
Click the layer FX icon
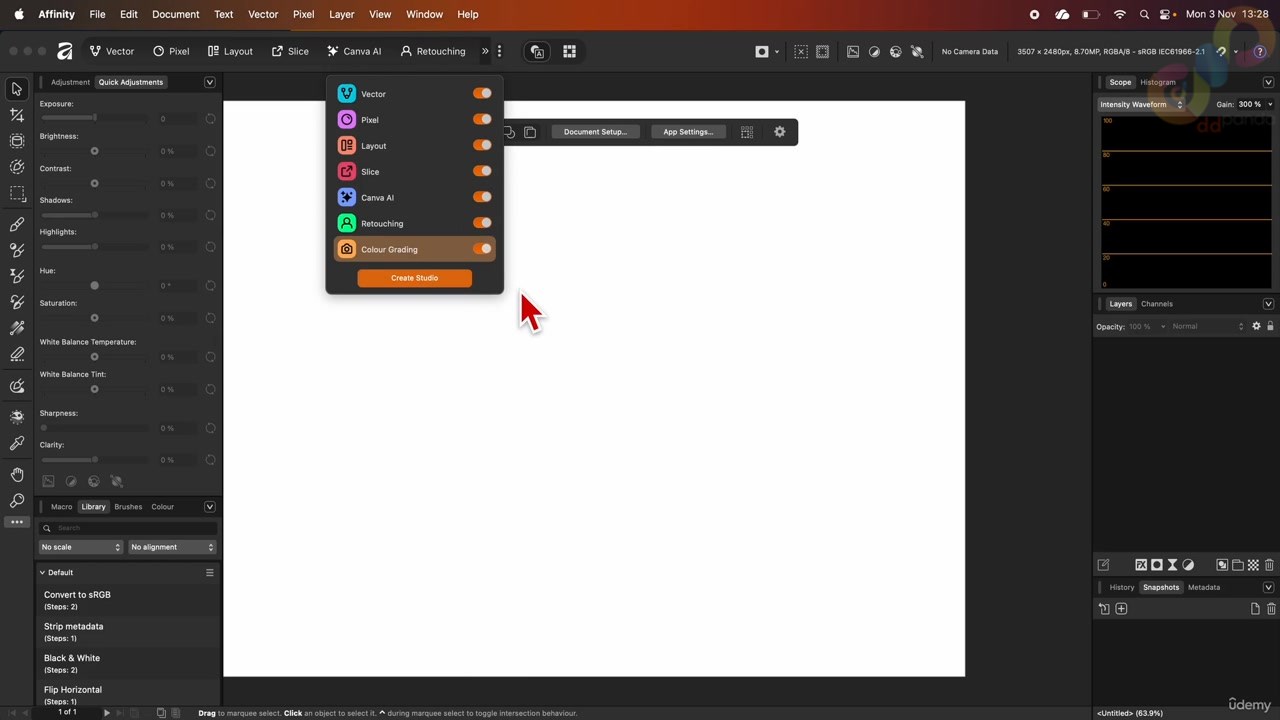(1141, 565)
